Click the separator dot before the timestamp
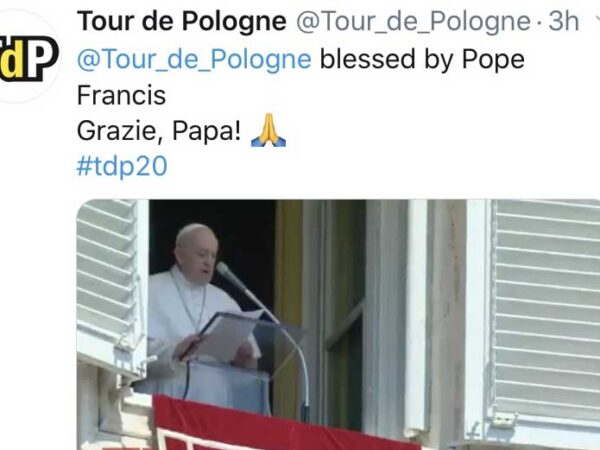 click(539, 23)
